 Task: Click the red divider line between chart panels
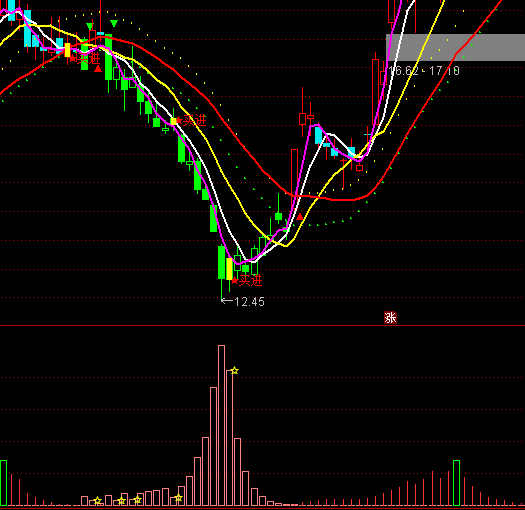(262, 325)
